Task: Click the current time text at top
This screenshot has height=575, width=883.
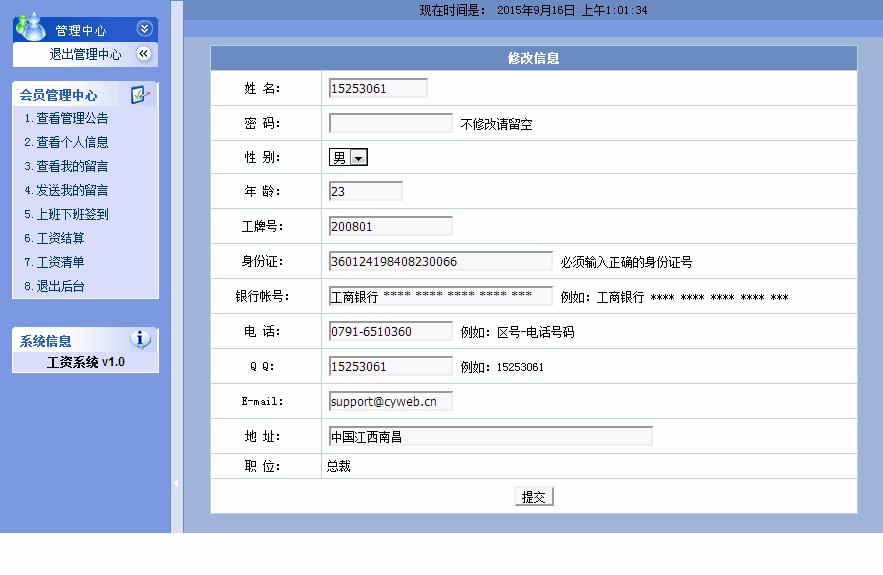Action: click(x=533, y=10)
